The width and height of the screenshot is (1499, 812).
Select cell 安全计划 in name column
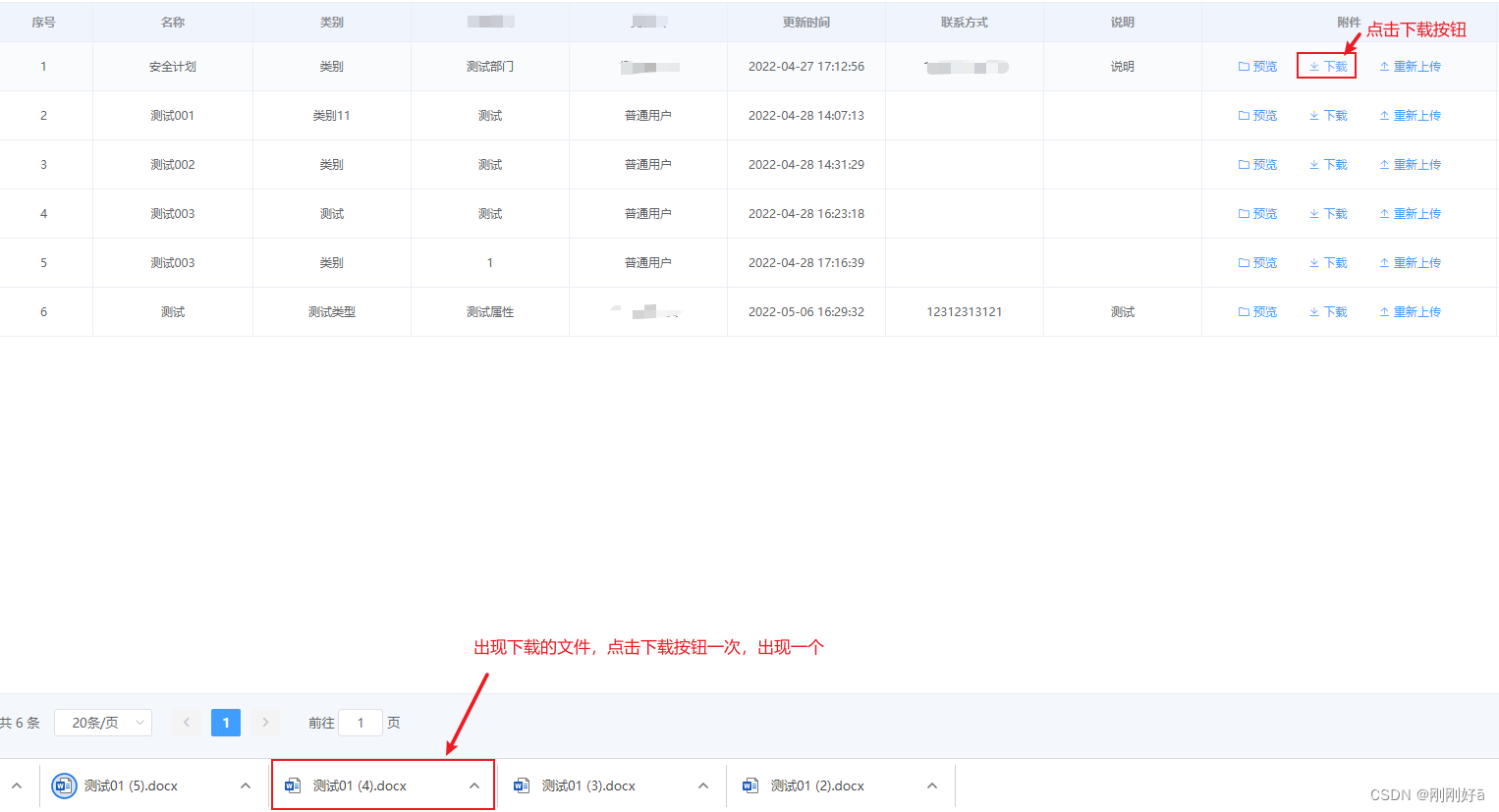(x=173, y=67)
